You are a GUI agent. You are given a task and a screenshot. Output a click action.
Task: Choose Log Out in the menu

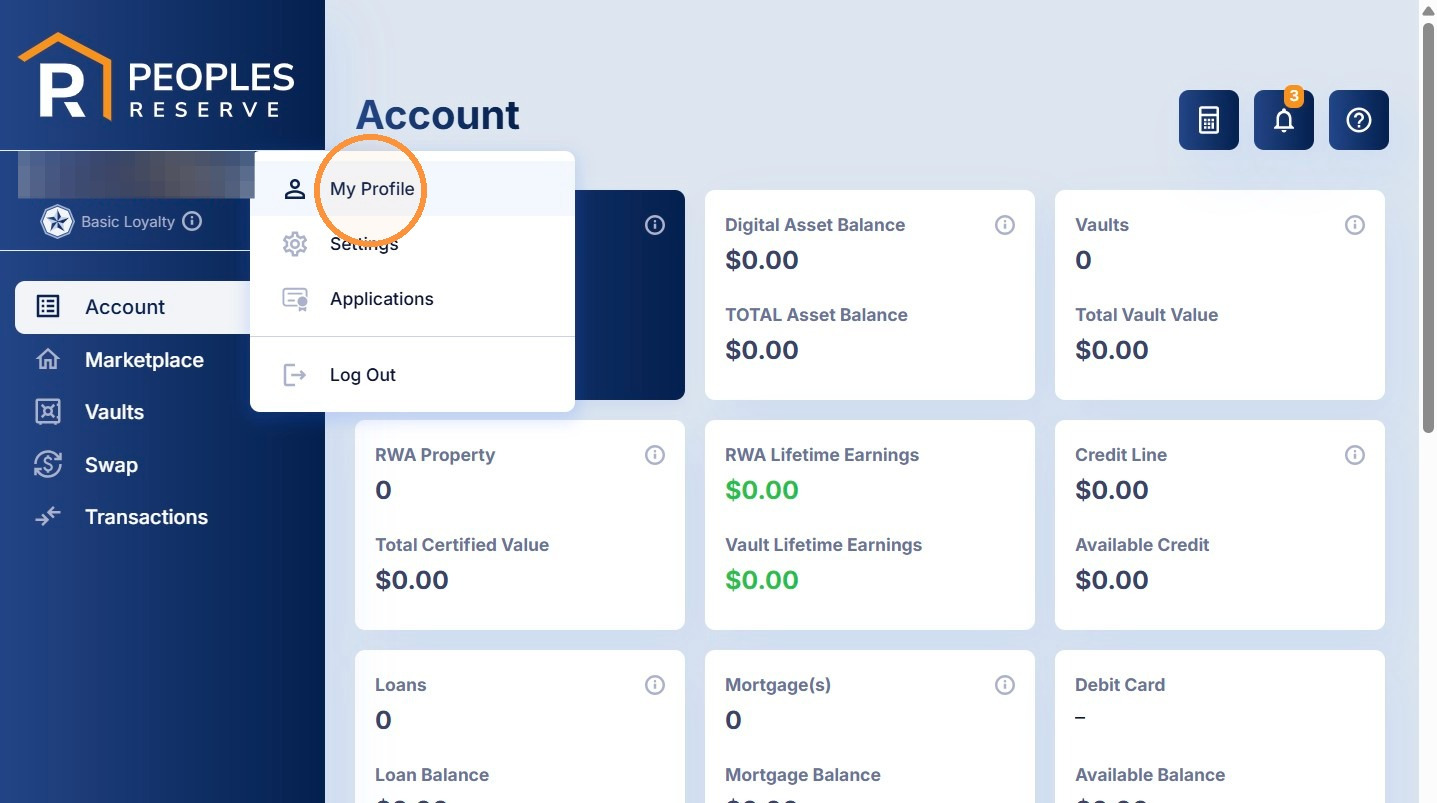pyautogui.click(x=412, y=375)
